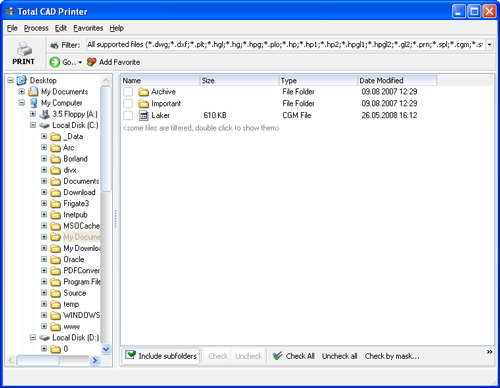Open the Favorites menu
The height and width of the screenshot is (388, 500).
(88, 28)
